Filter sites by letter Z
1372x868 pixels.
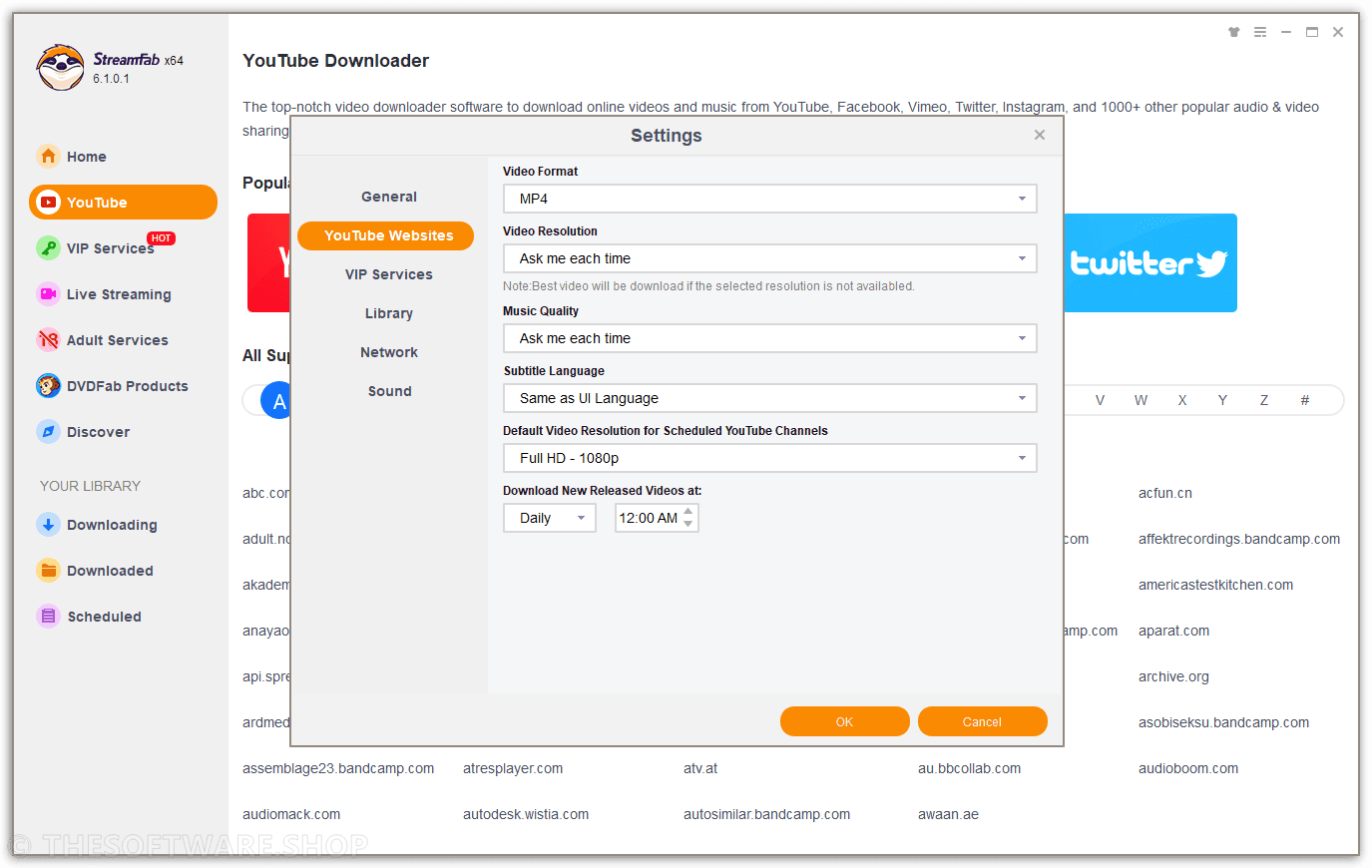coord(1264,400)
